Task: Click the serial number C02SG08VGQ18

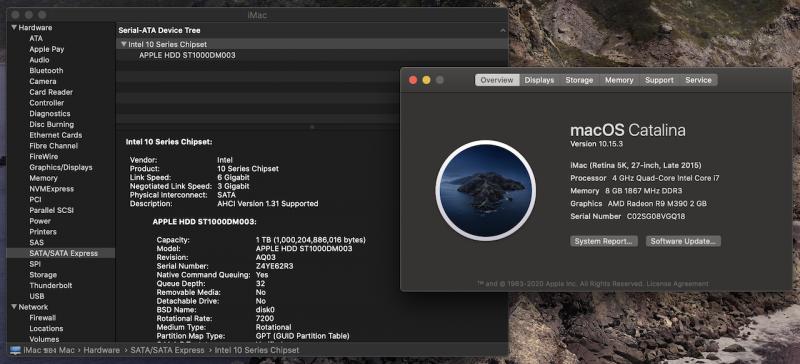Action: pyautogui.click(x=656, y=216)
